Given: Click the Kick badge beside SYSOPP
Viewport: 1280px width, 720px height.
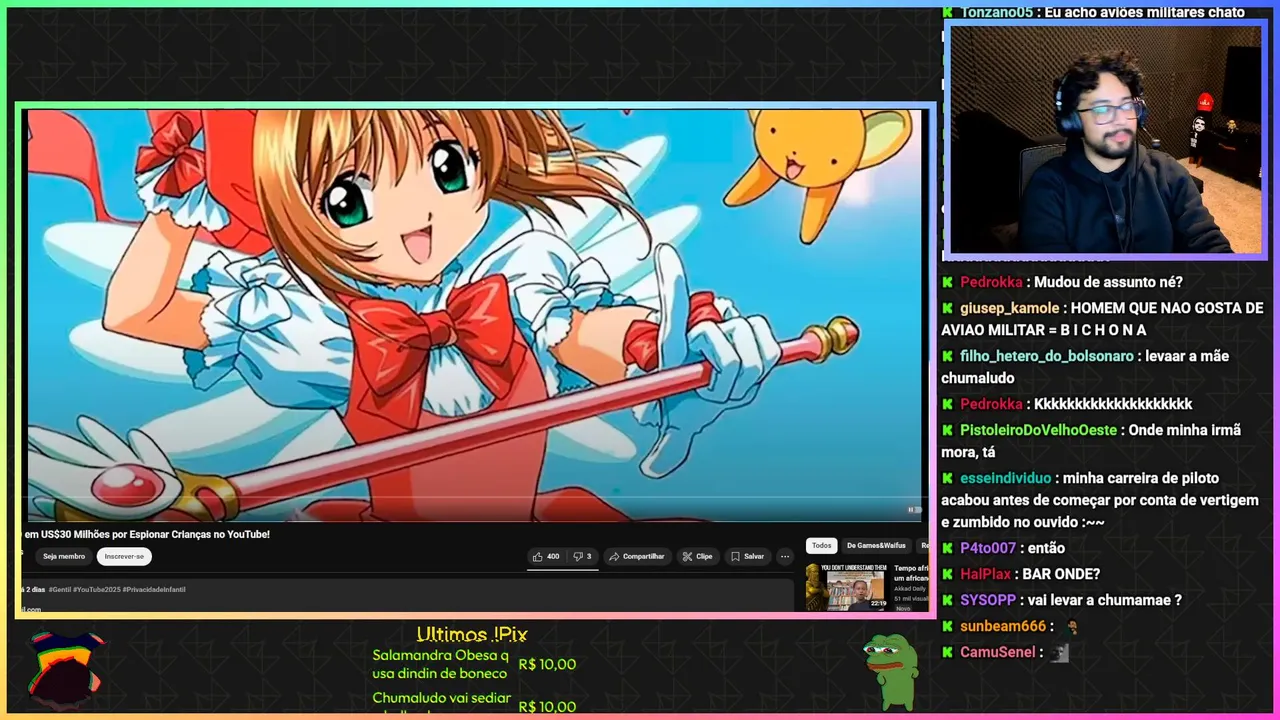Looking at the screenshot, I should pyautogui.click(x=947, y=600).
